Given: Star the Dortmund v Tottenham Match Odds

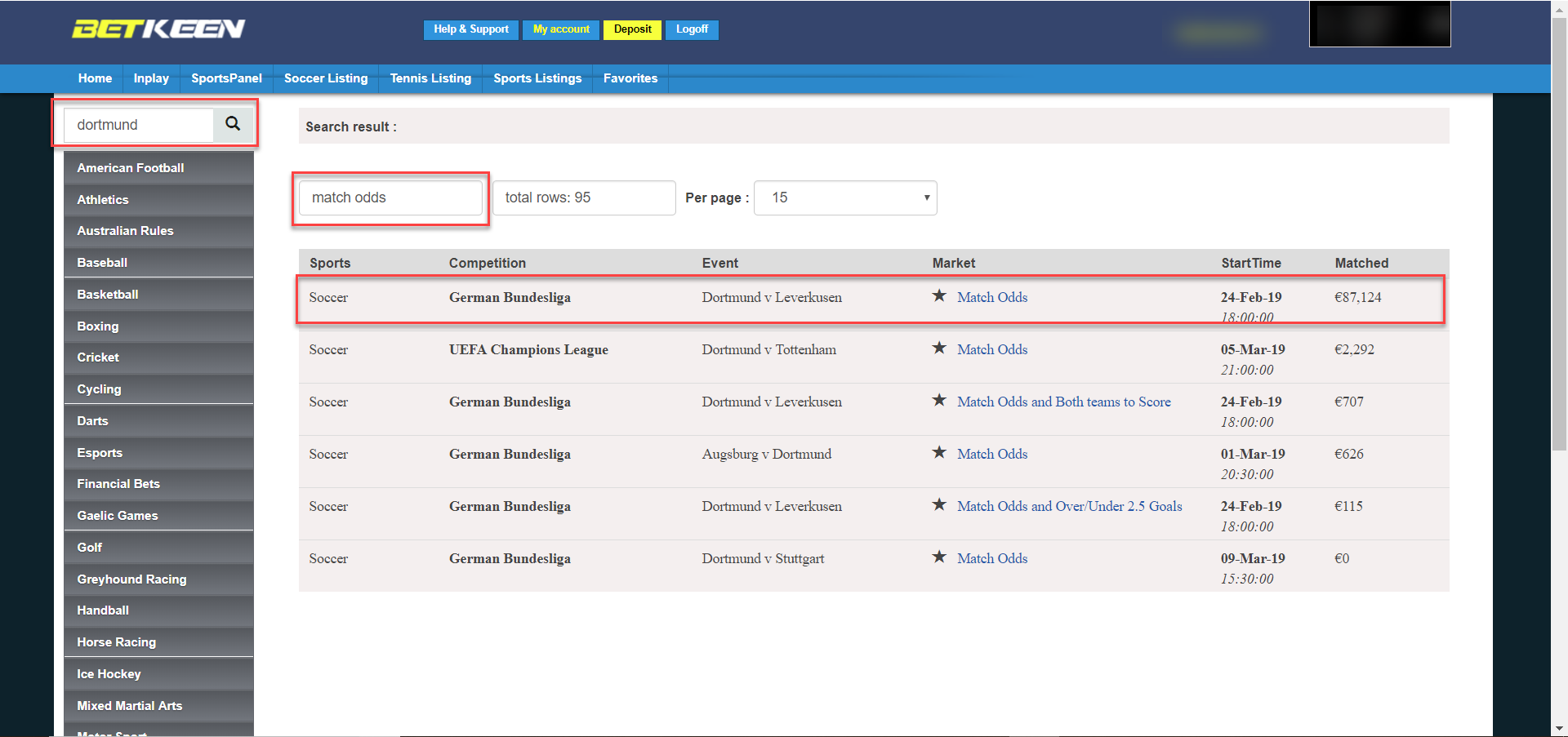Looking at the screenshot, I should (939, 348).
